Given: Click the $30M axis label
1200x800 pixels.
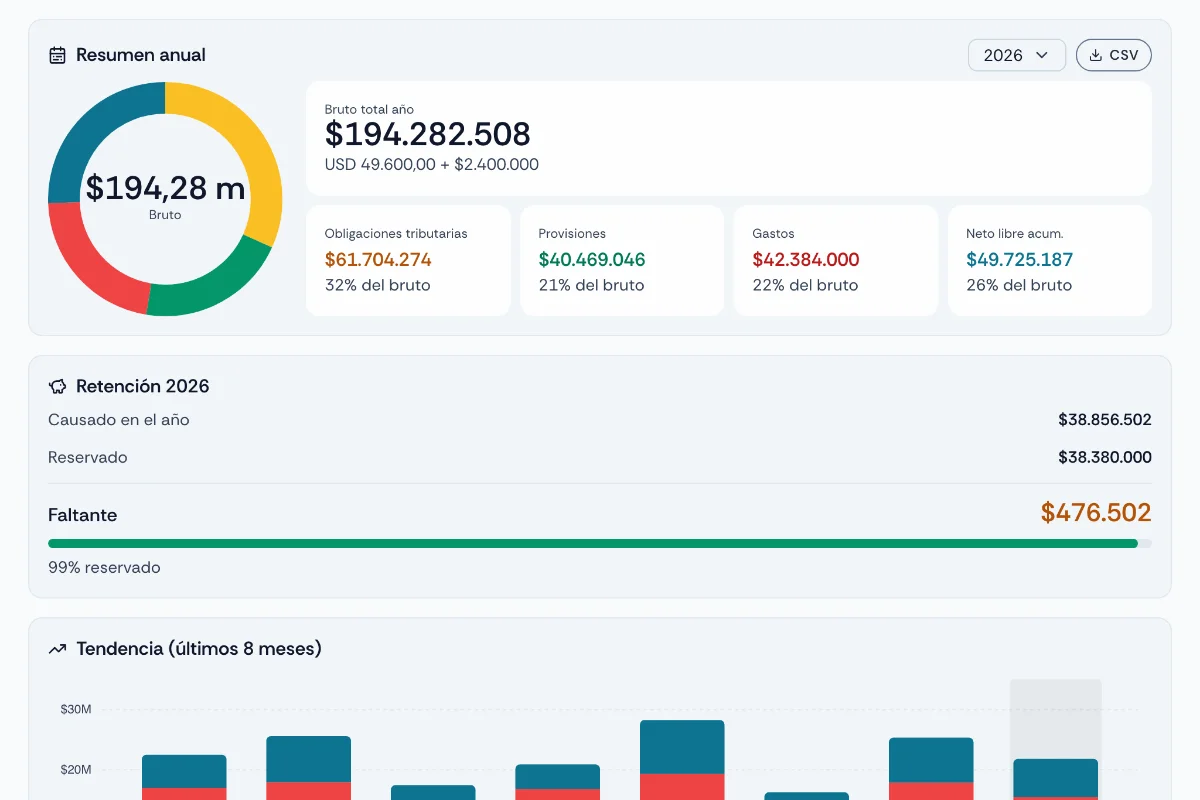Looking at the screenshot, I should pyautogui.click(x=76, y=709).
